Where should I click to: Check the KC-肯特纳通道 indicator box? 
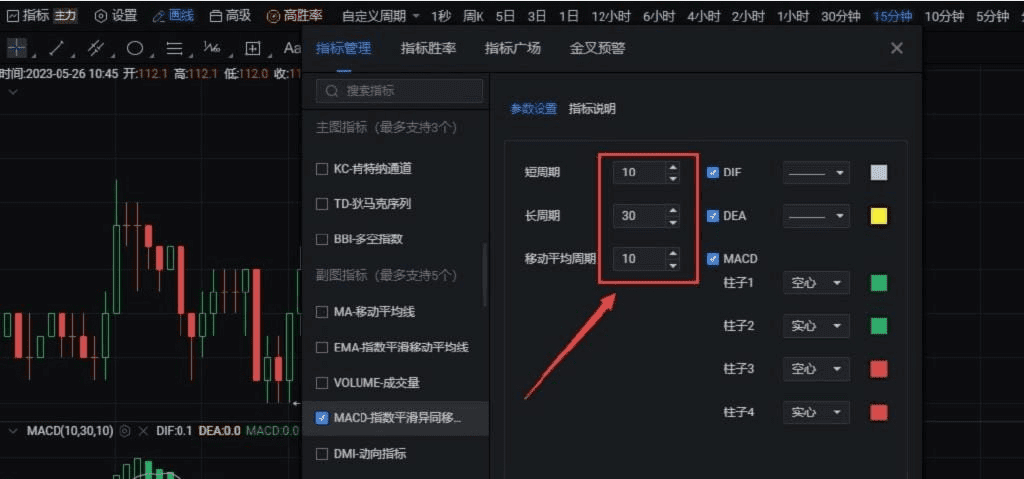321,169
